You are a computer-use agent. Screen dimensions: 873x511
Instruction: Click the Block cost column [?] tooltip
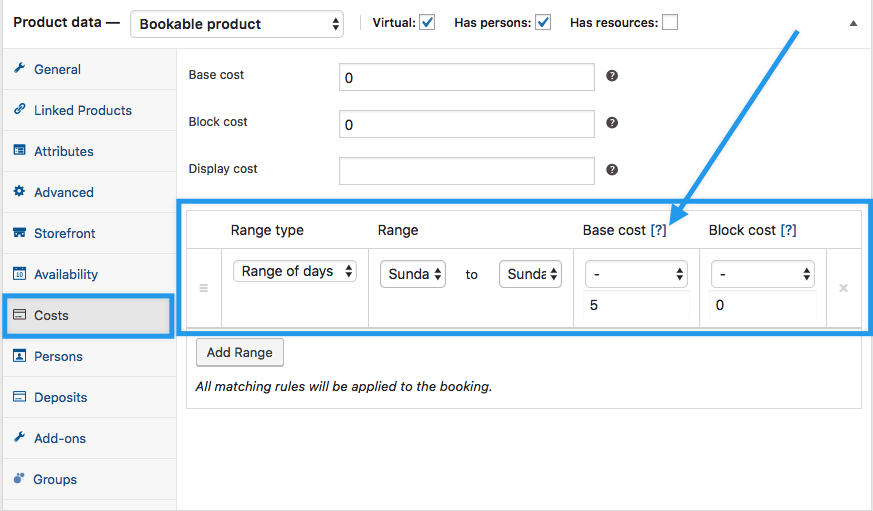click(788, 230)
